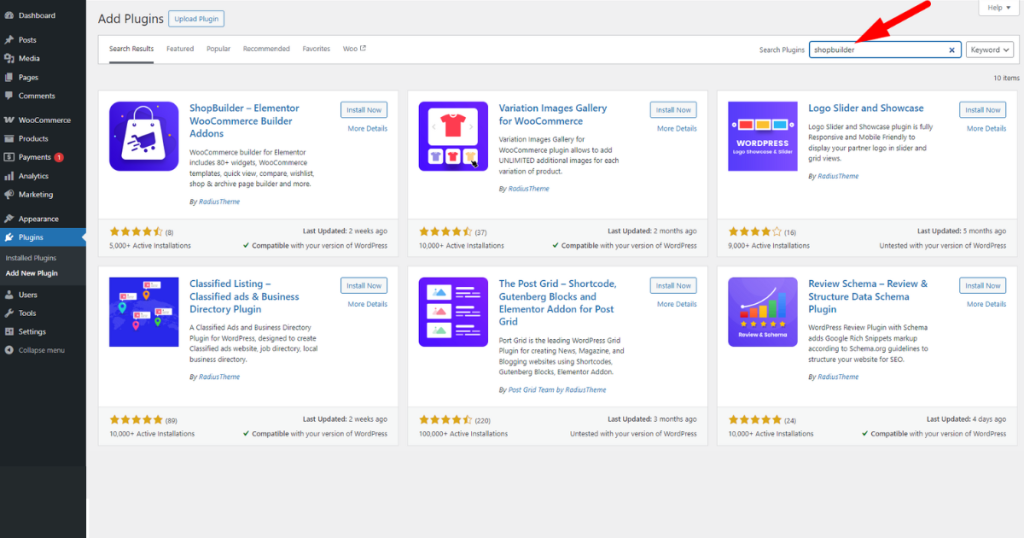The width and height of the screenshot is (1024, 538).
Task: Click the Media icon in sidebar
Action: (9, 58)
